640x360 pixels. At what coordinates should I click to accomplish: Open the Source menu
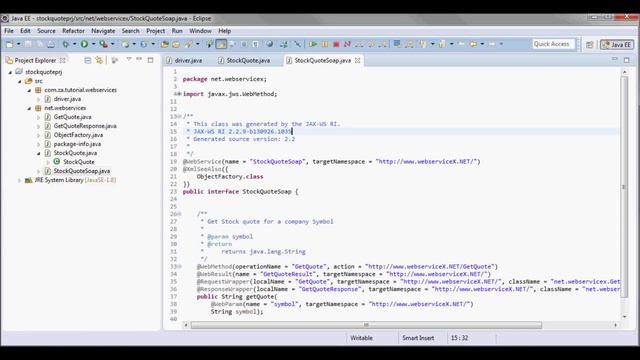tap(46, 31)
